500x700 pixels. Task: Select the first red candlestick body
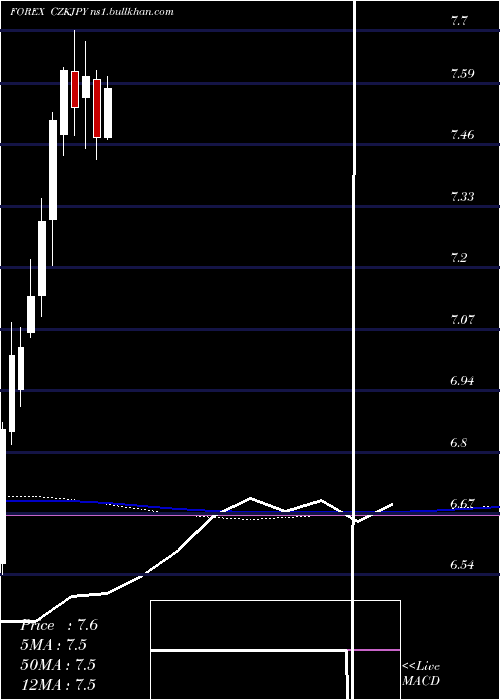pos(75,89)
